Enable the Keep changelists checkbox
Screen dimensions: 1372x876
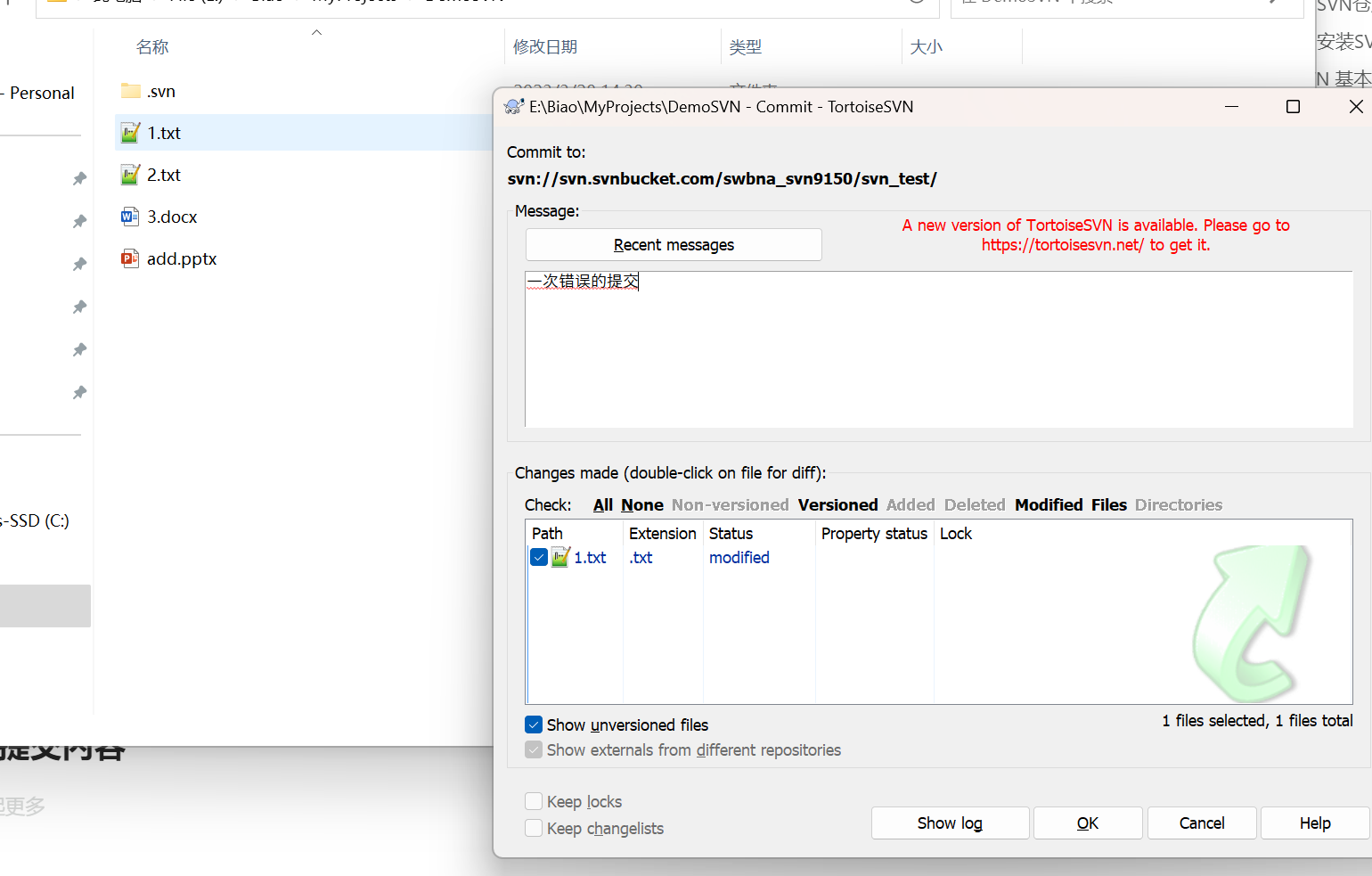click(534, 828)
